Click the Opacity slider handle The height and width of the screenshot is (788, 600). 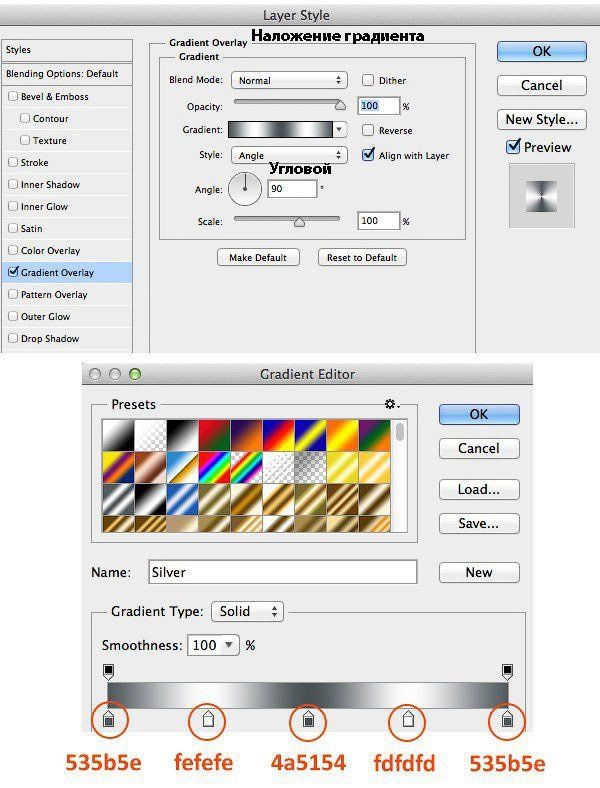[340, 105]
